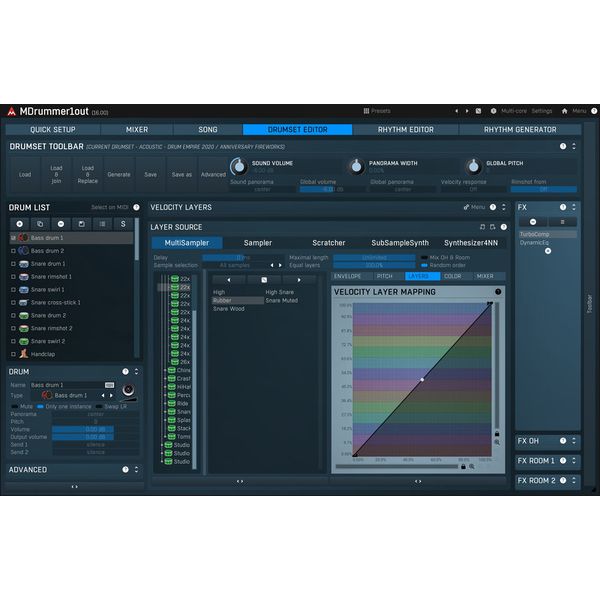
Task: Click the keyboard icon next to drum Name field
Action: click(x=109, y=385)
